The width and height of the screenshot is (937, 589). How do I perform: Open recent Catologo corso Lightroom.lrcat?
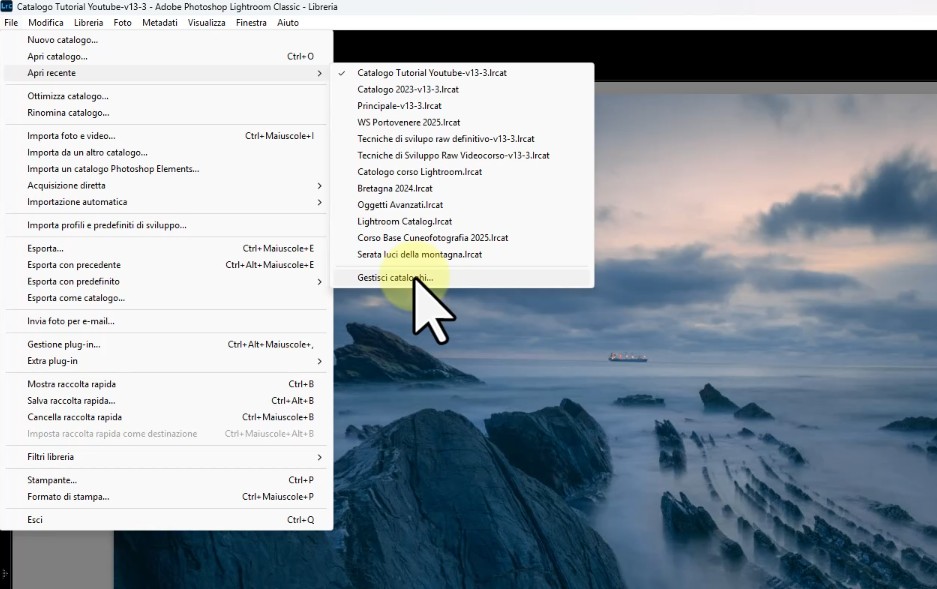463,172
